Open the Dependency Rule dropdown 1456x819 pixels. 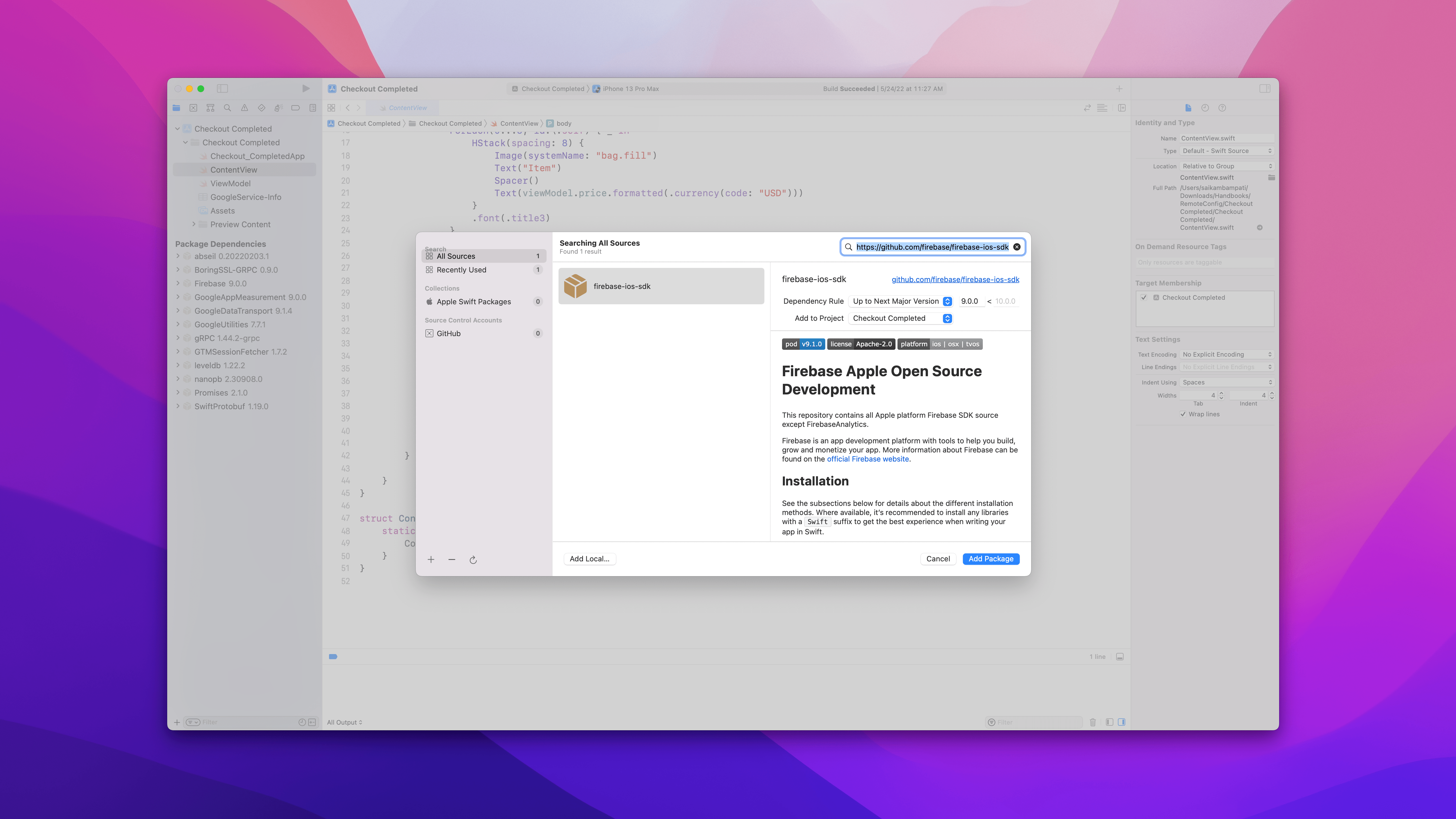point(901,301)
